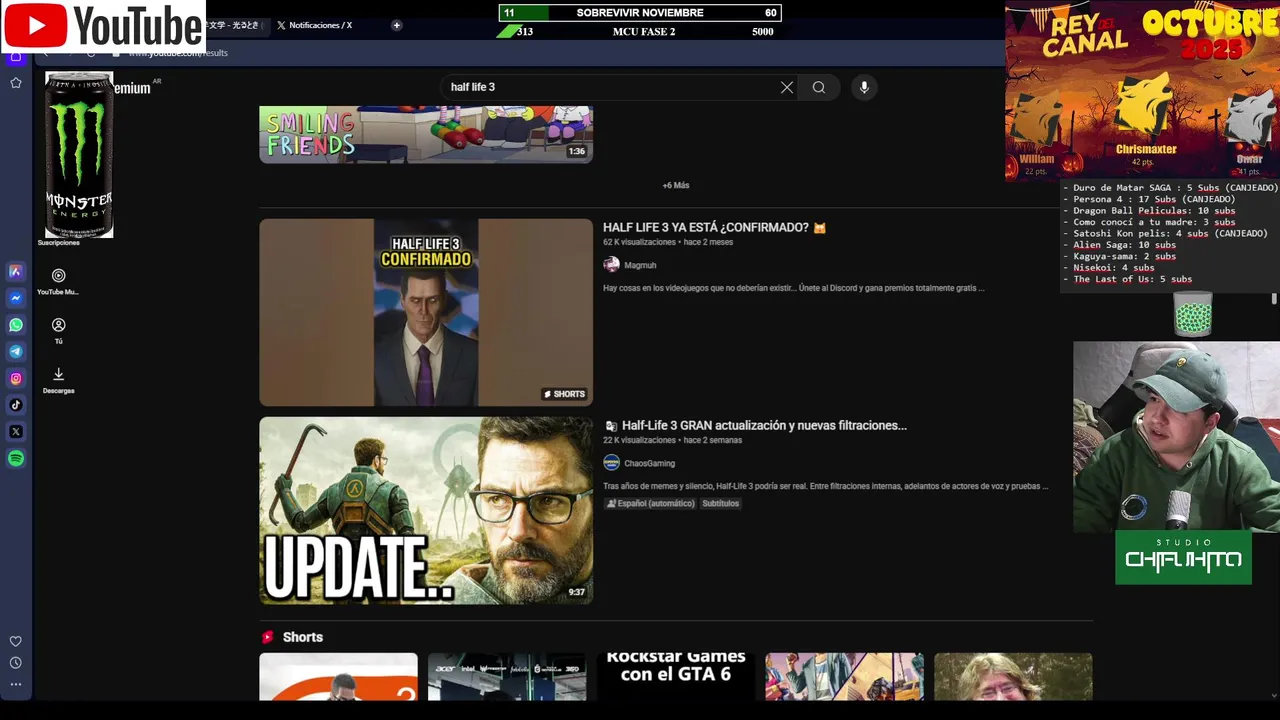
Task: Open the UPDATE.. Half-Life thumbnail
Action: click(x=426, y=511)
